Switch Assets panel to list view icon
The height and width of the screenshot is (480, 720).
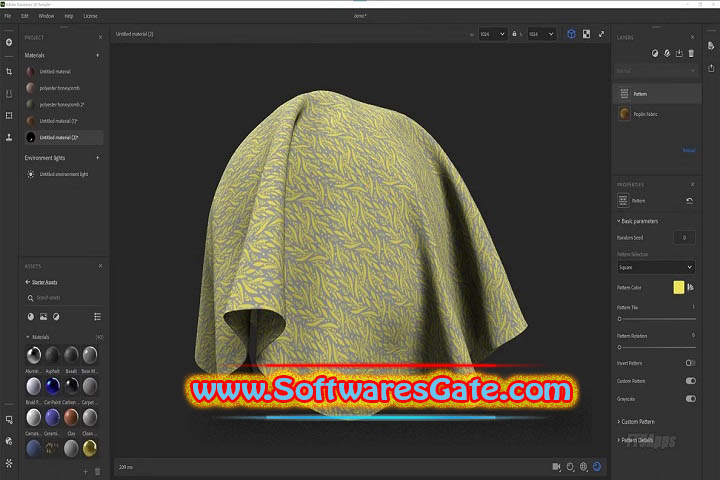97,316
